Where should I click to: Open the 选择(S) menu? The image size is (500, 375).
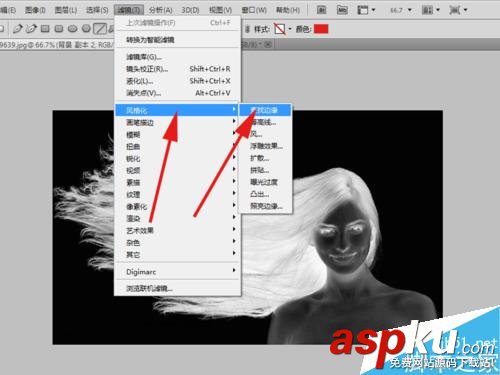coord(97,10)
